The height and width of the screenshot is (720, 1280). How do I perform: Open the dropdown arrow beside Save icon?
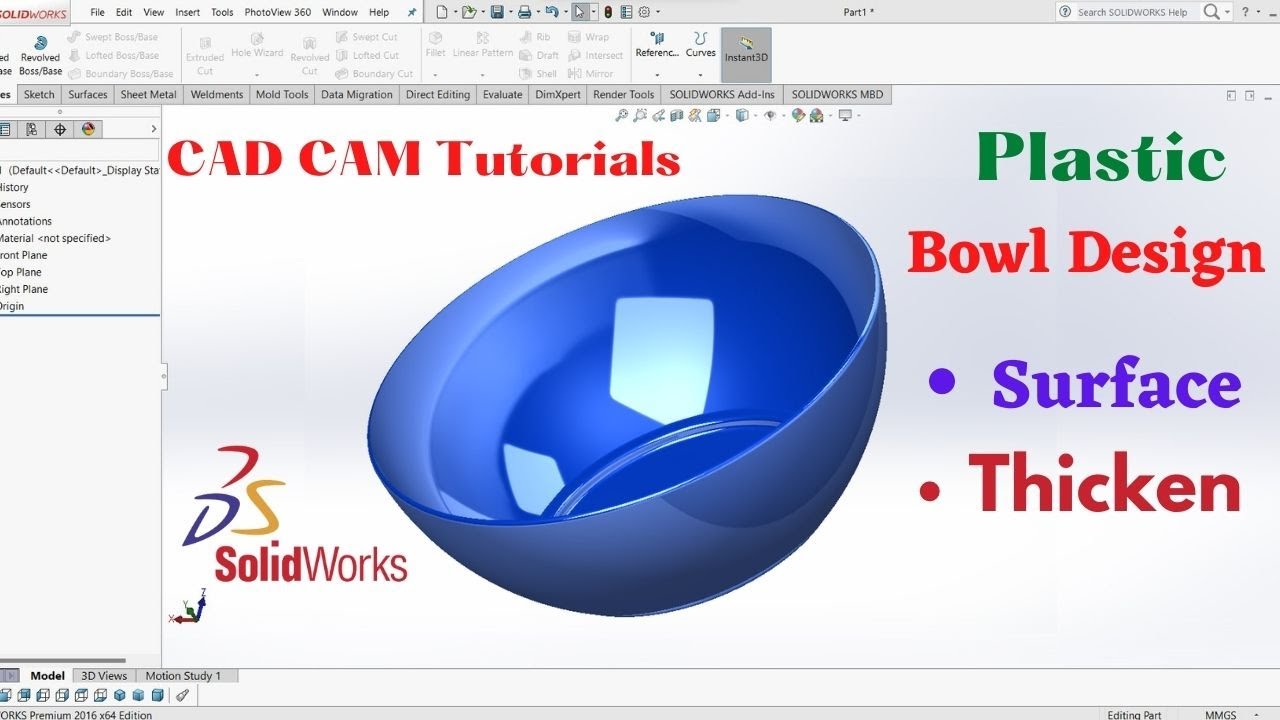(x=509, y=12)
